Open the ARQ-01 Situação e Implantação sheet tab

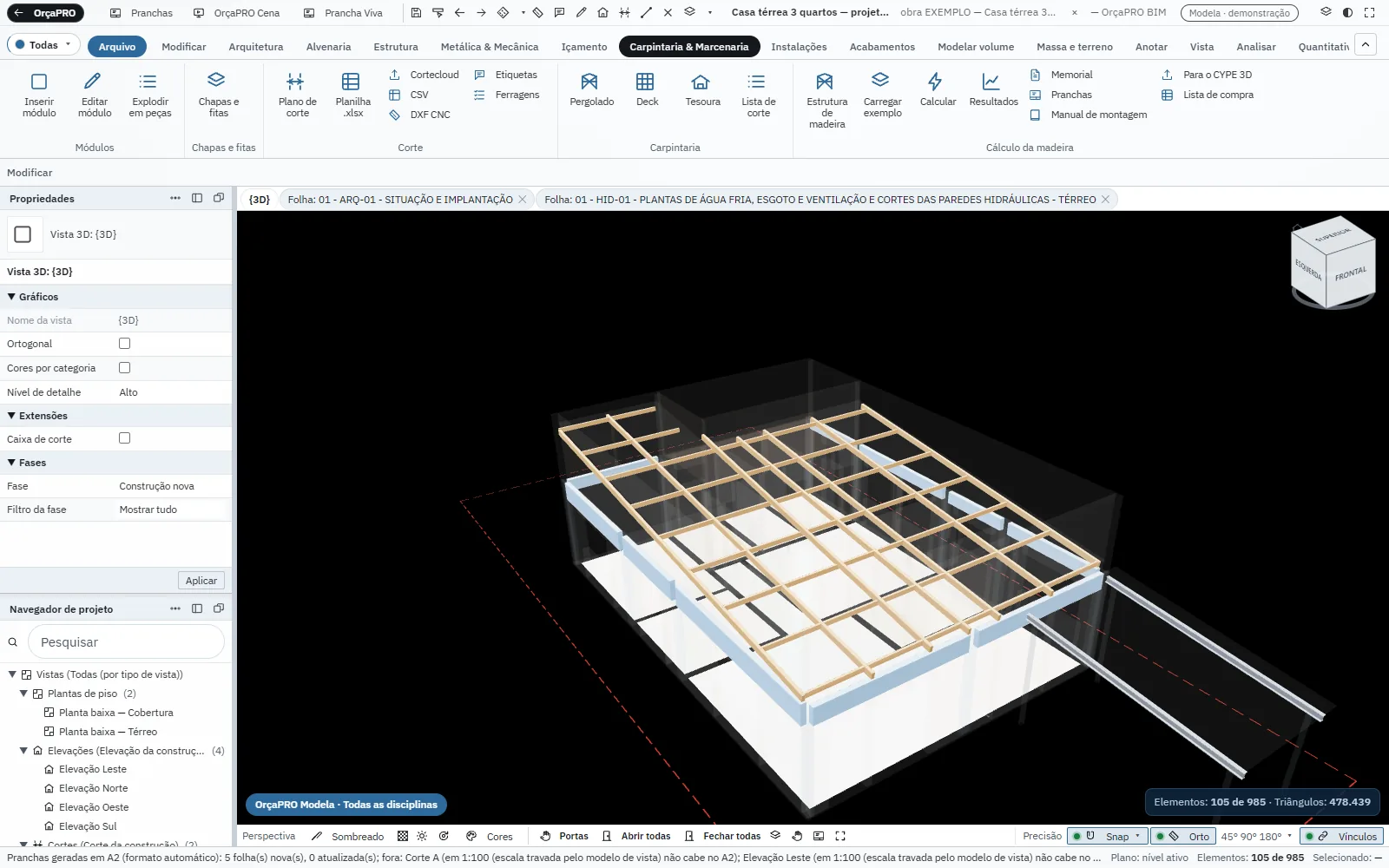tap(400, 200)
